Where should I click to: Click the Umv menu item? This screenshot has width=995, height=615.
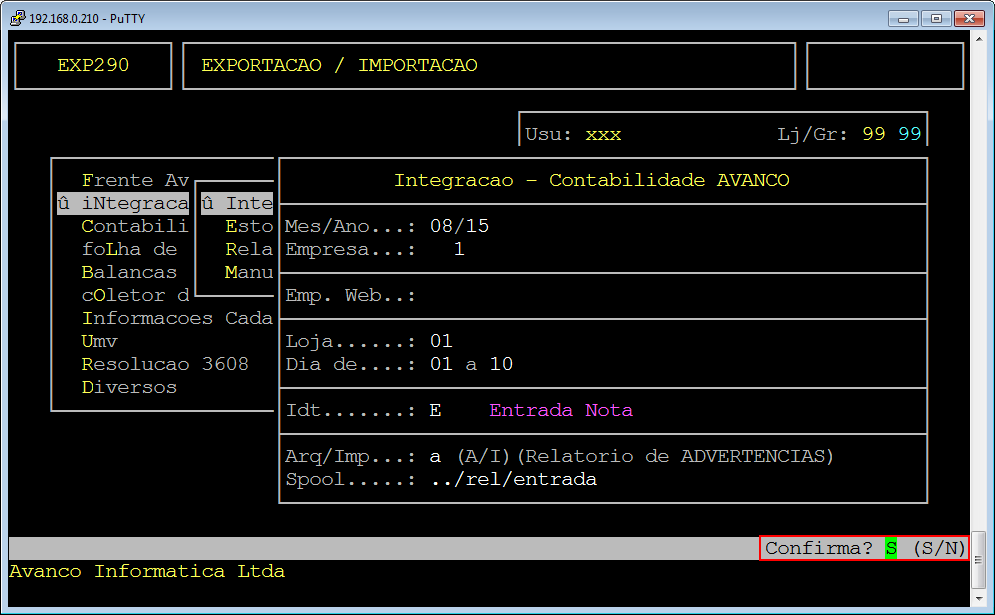[x=100, y=341]
